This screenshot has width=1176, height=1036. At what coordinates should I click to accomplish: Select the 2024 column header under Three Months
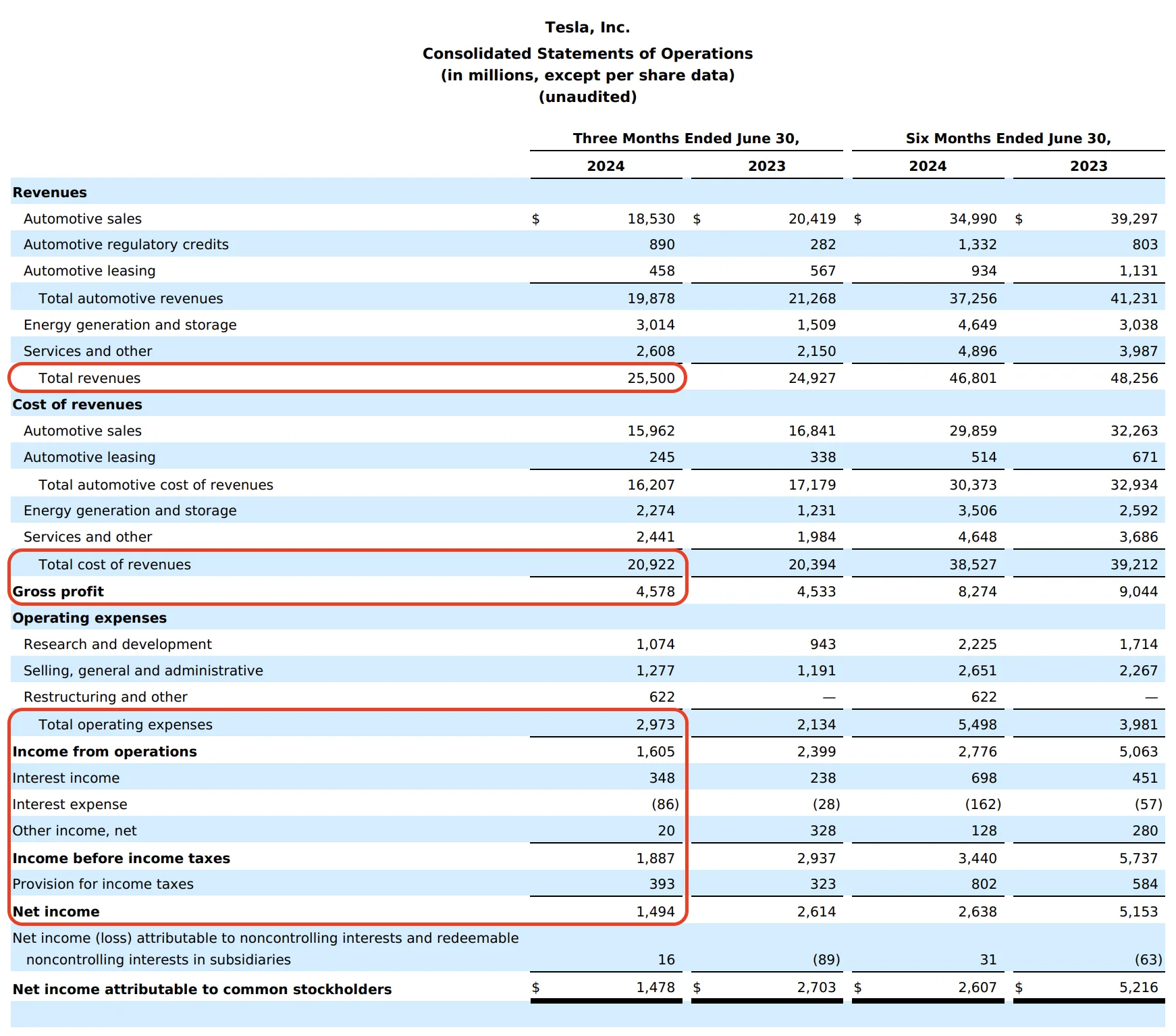pyautogui.click(x=606, y=165)
